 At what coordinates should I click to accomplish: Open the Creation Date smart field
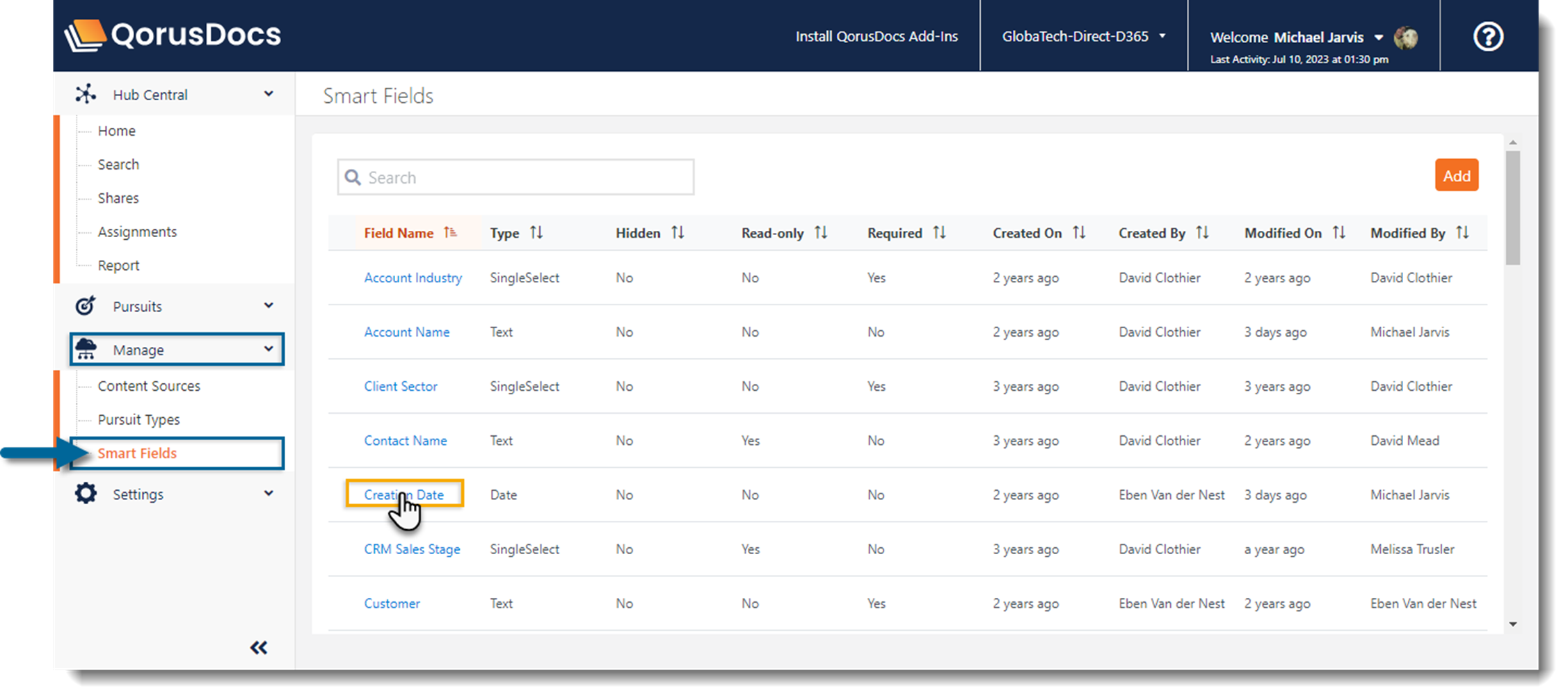[x=403, y=494]
